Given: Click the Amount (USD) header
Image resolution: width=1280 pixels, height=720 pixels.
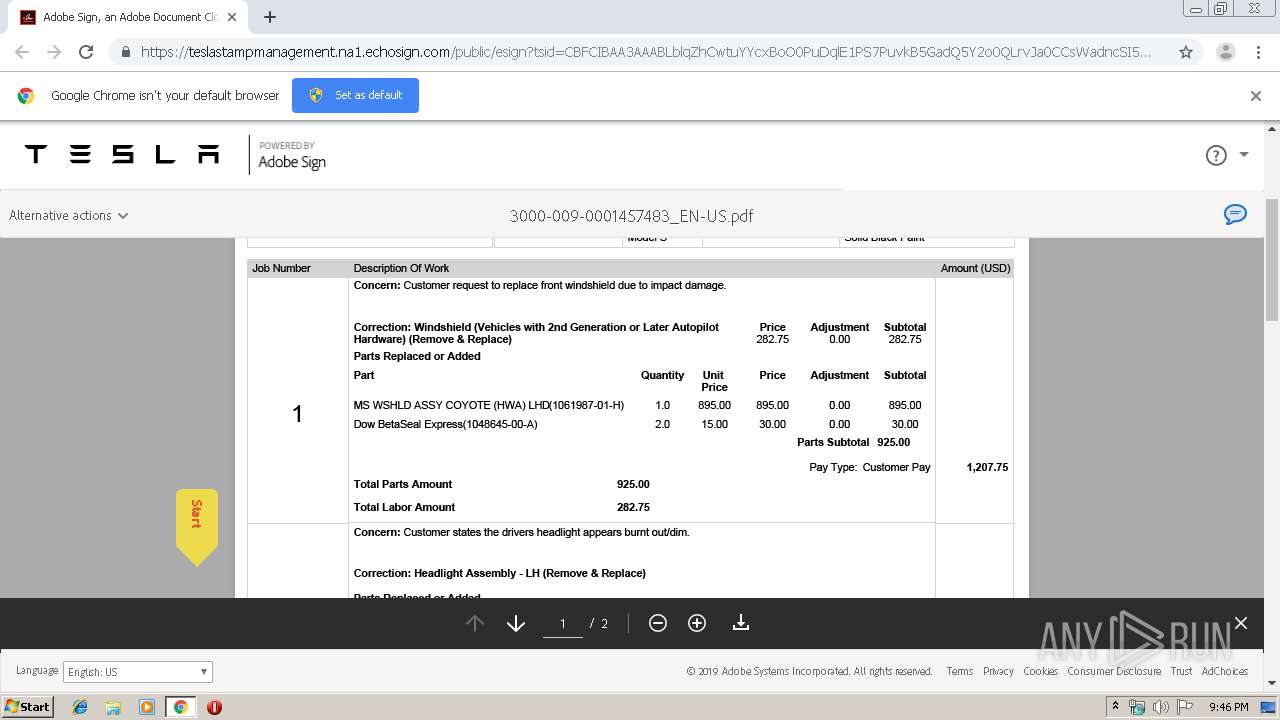Looking at the screenshot, I should (974, 268).
